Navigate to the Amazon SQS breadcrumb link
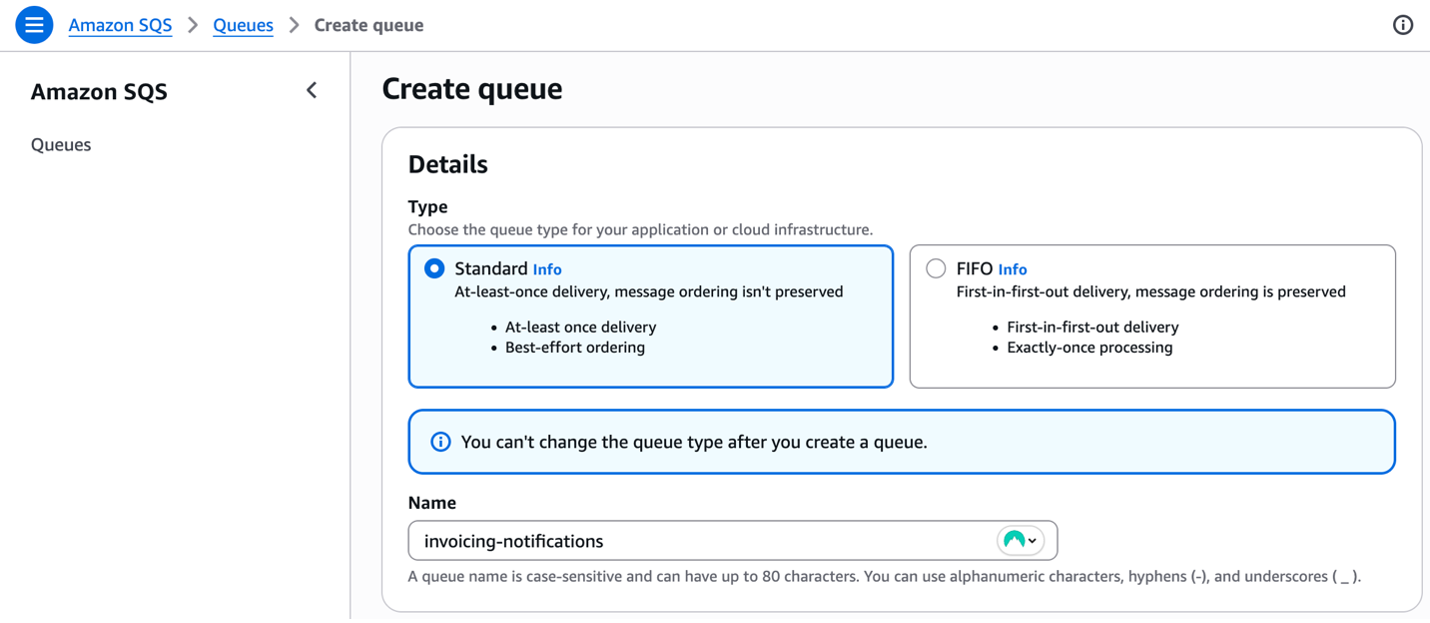 coord(120,25)
